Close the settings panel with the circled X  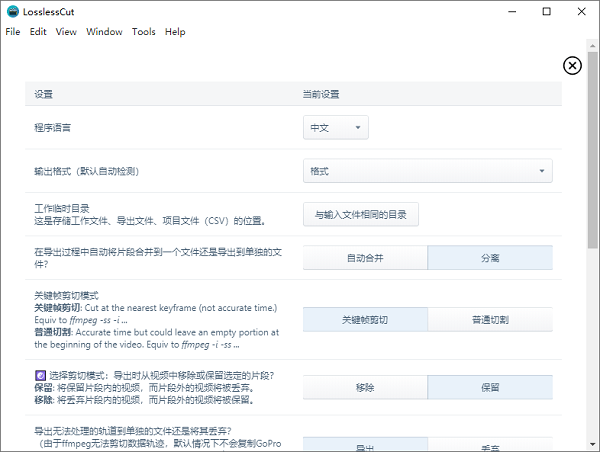572,66
